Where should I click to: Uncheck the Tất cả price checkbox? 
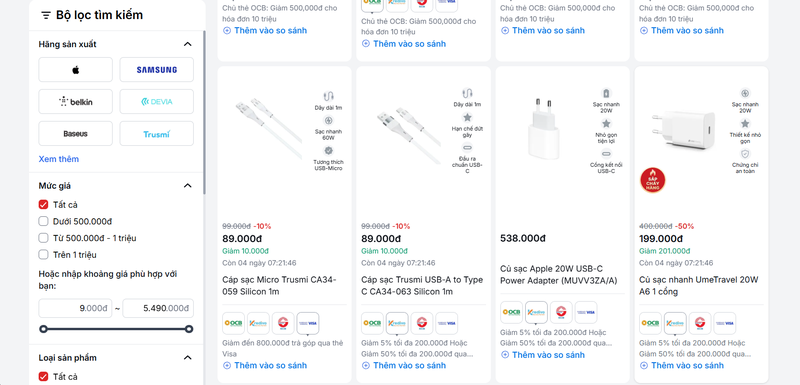point(43,204)
